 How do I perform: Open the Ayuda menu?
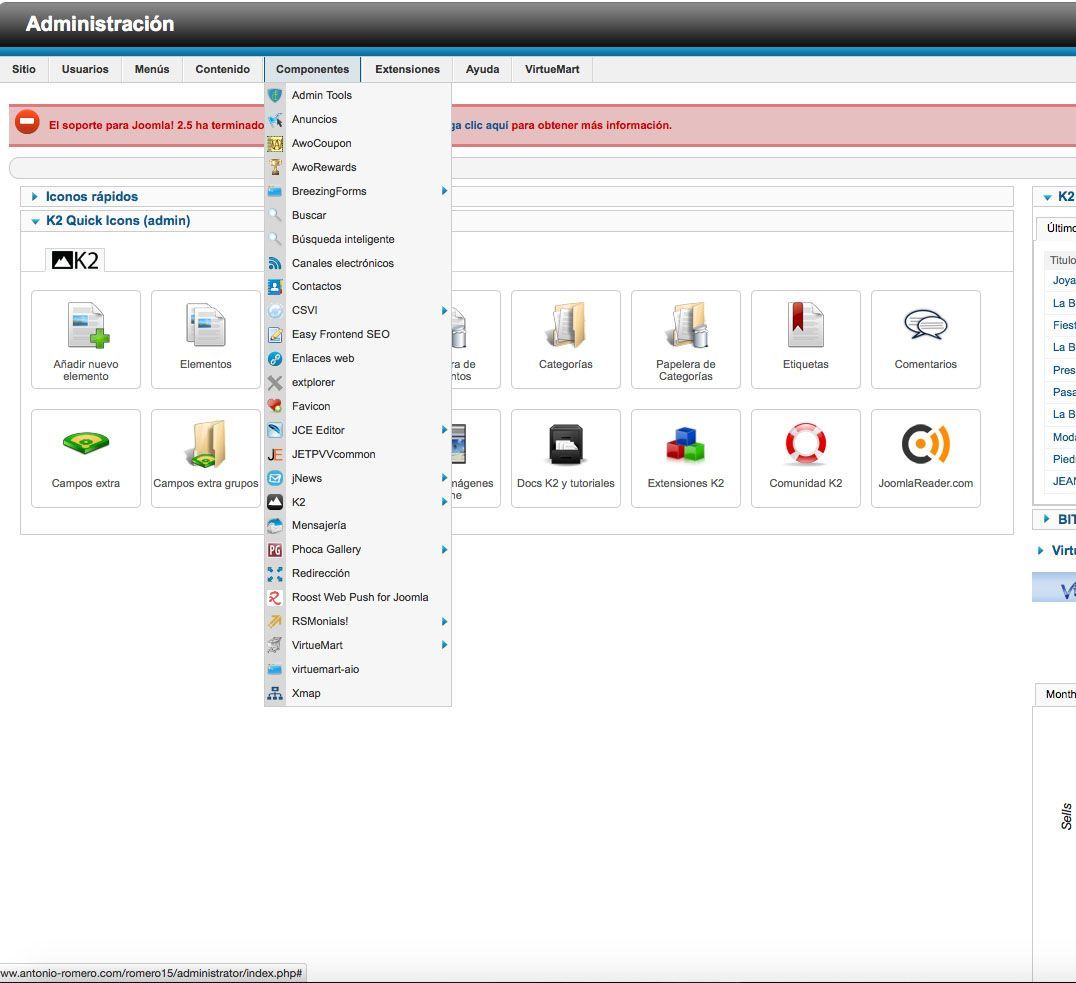482,69
